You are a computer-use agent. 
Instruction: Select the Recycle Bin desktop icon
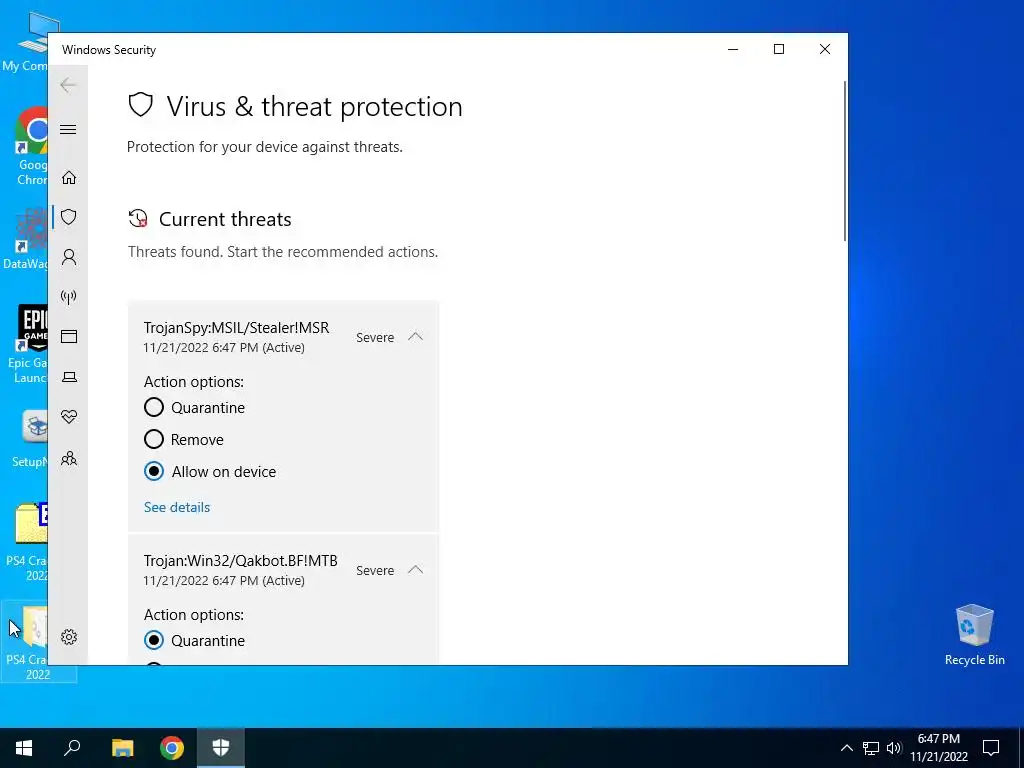coord(974,635)
